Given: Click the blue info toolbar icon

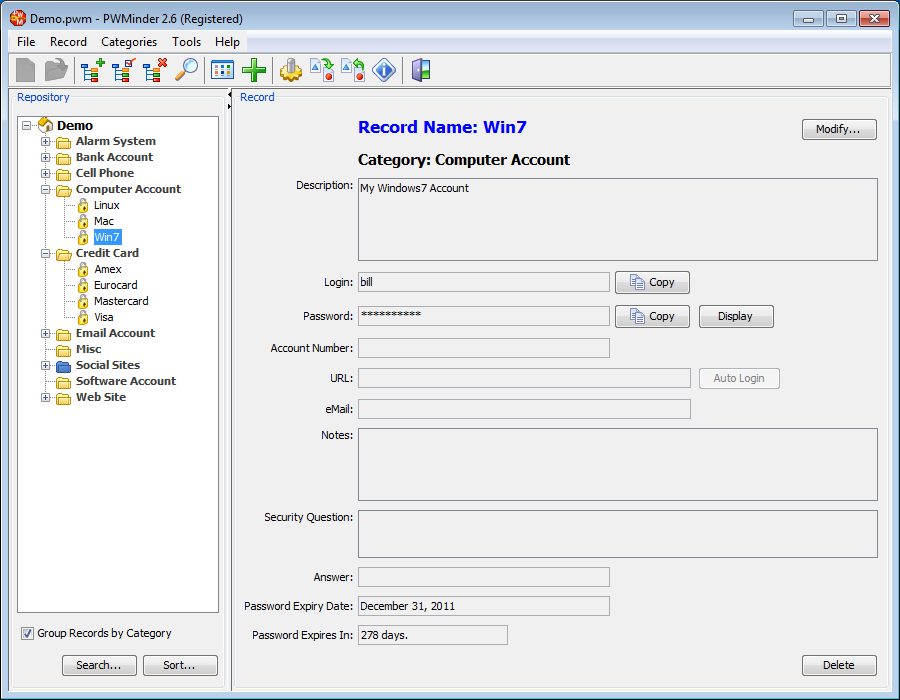Looking at the screenshot, I should tap(384, 70).
